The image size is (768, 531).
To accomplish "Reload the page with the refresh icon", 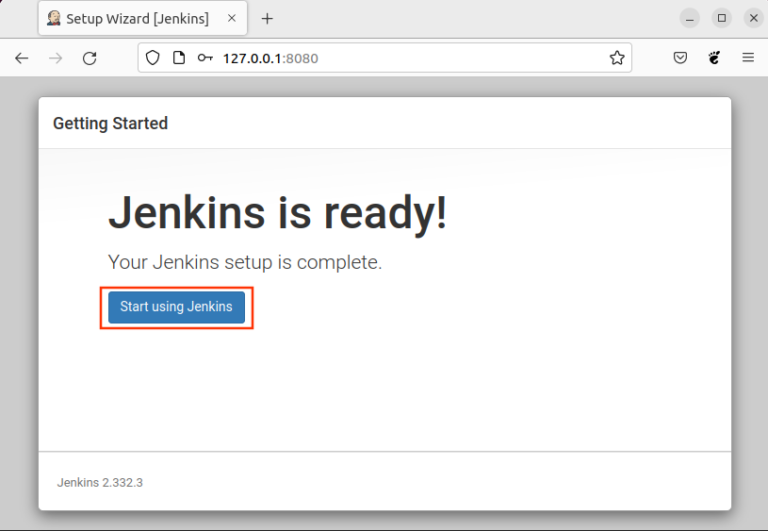I will point(90,58).
